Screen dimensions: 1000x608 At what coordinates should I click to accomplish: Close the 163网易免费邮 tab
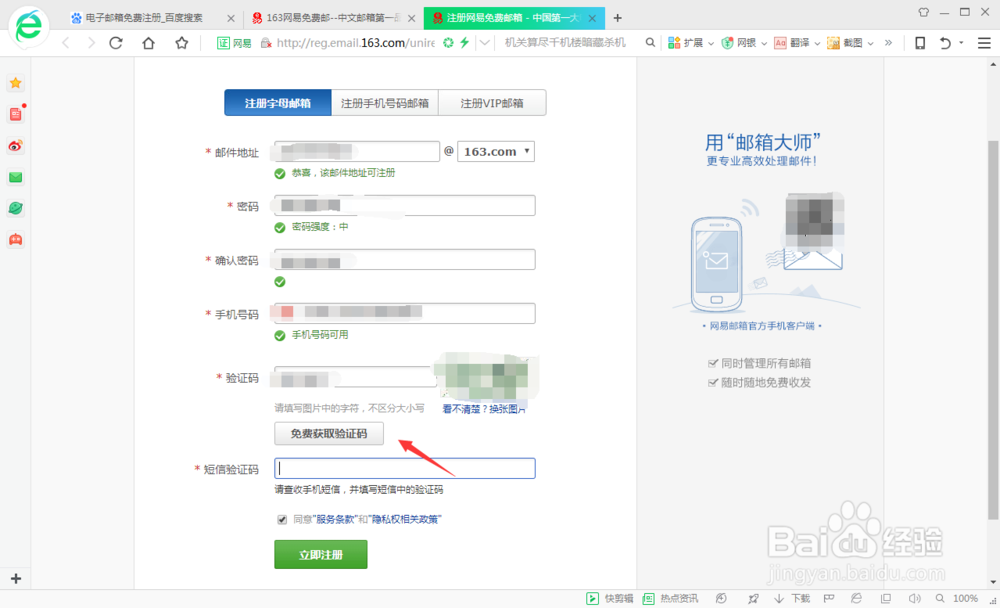tap(411, 19)
